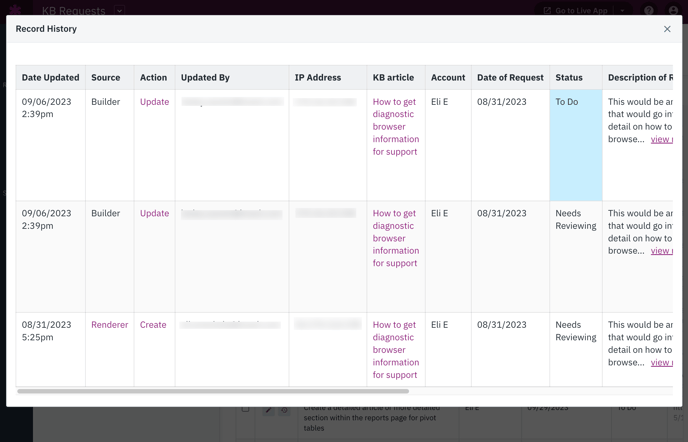
Task: Click Update action in To Do row
Action: coord(154,102)
